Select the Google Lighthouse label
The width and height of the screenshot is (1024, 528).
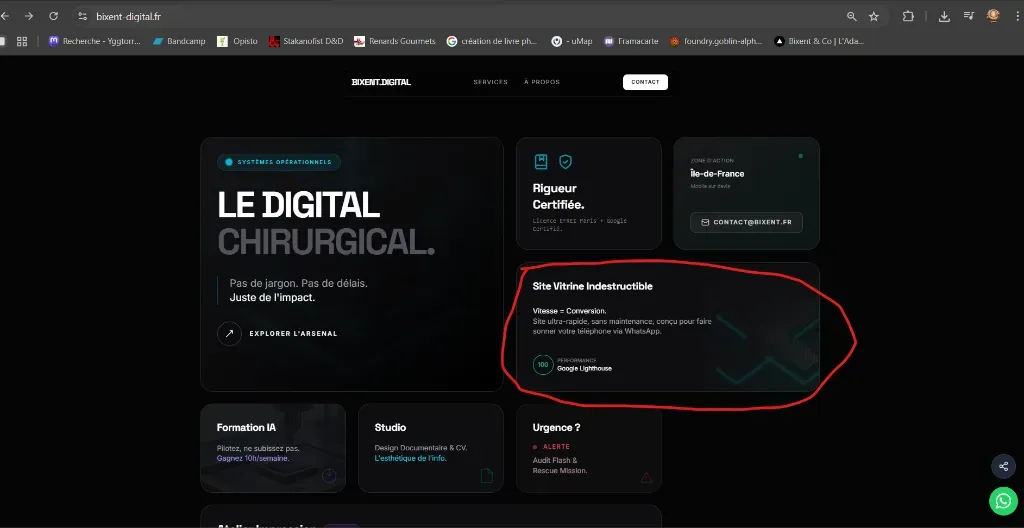point(584,369)
